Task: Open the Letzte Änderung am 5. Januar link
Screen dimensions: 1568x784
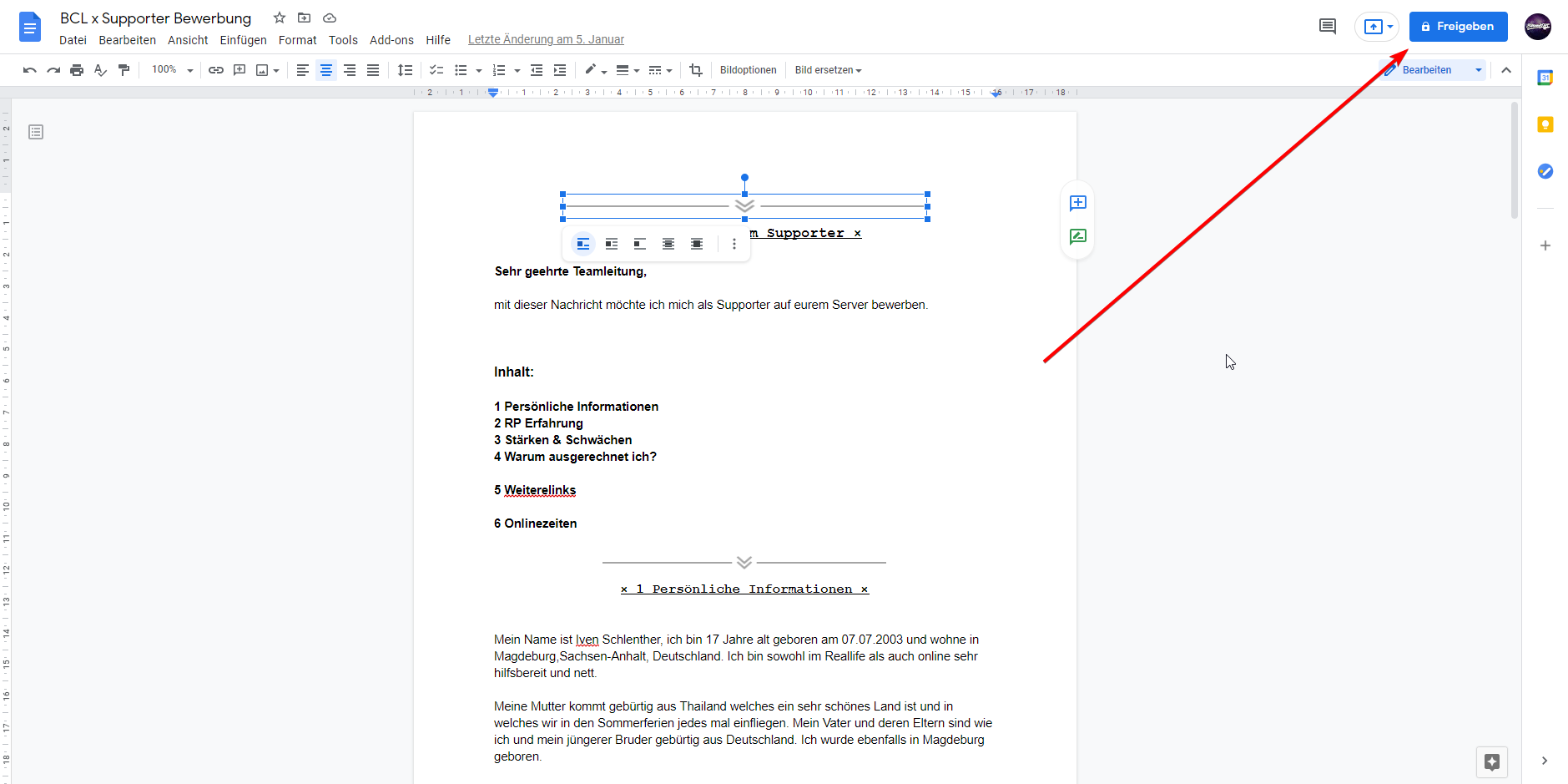Action: [546, 39]
